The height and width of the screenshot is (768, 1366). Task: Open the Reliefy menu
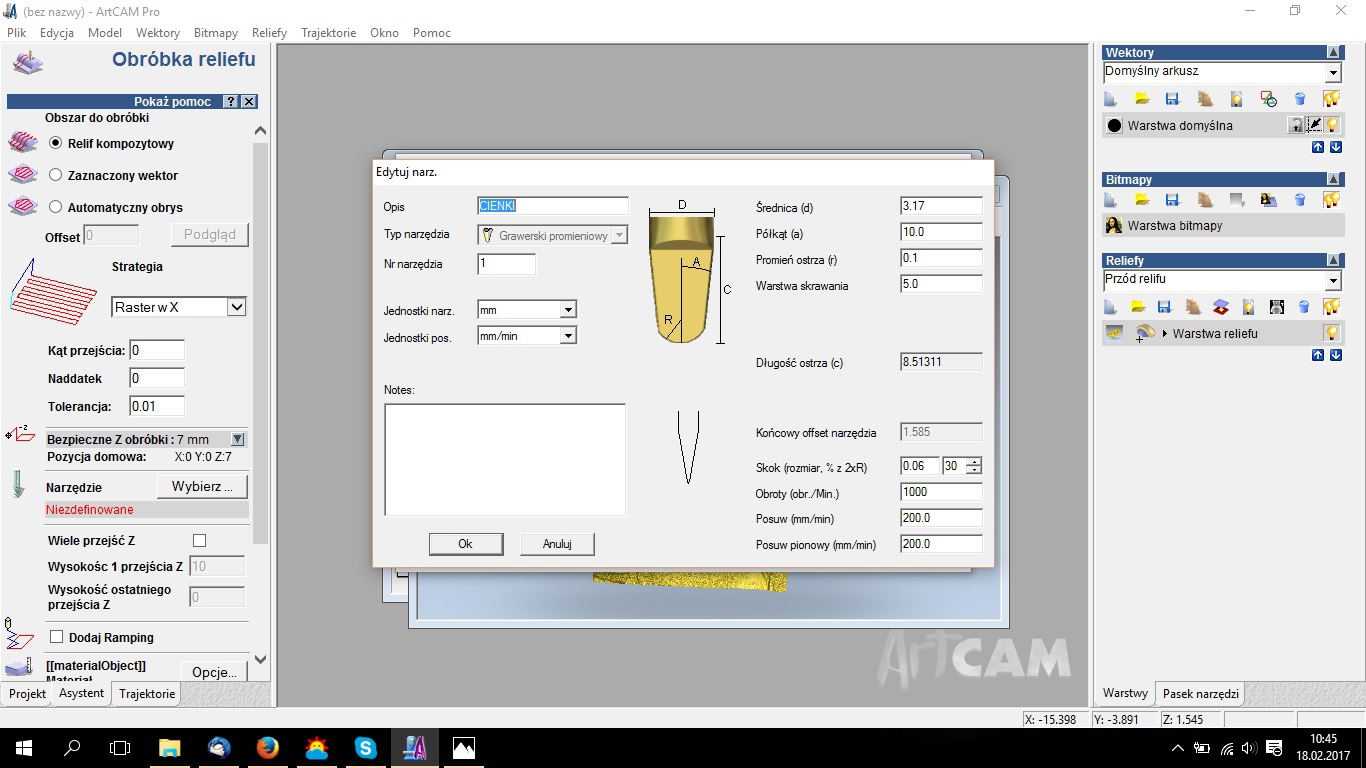[x=269, y=33]
